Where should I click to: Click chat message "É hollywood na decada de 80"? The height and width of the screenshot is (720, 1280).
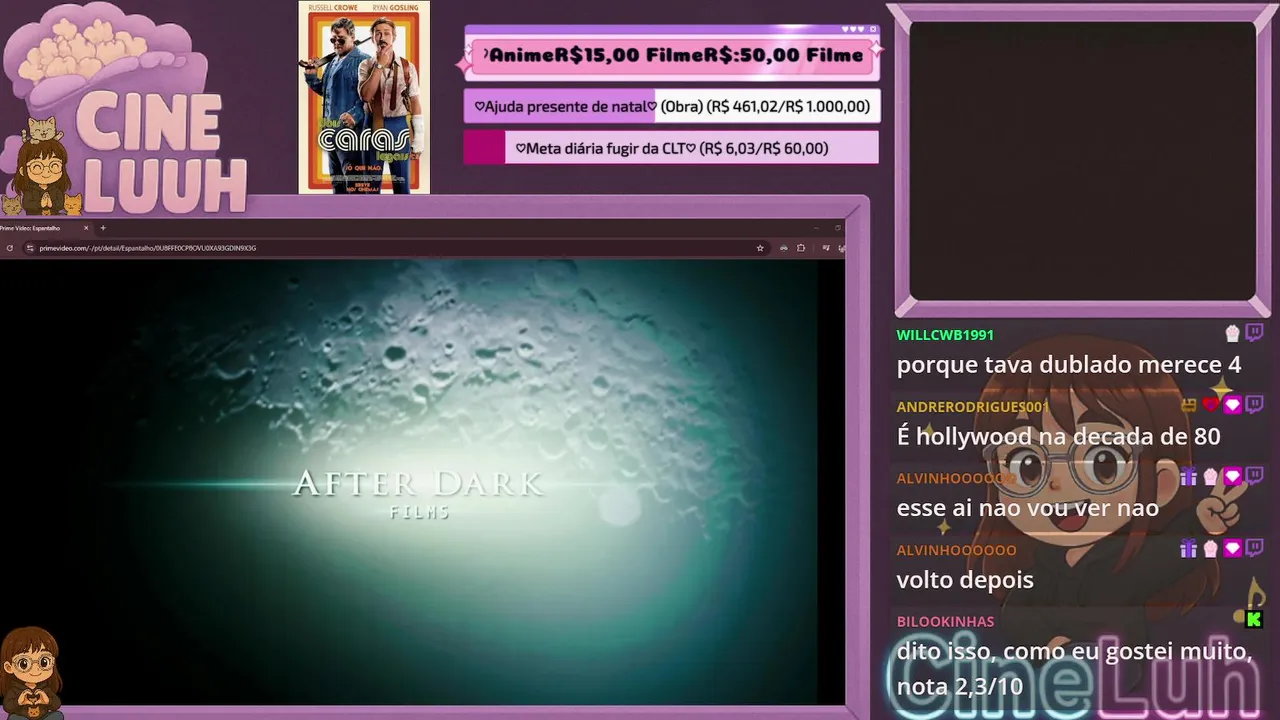[1058, 437]
